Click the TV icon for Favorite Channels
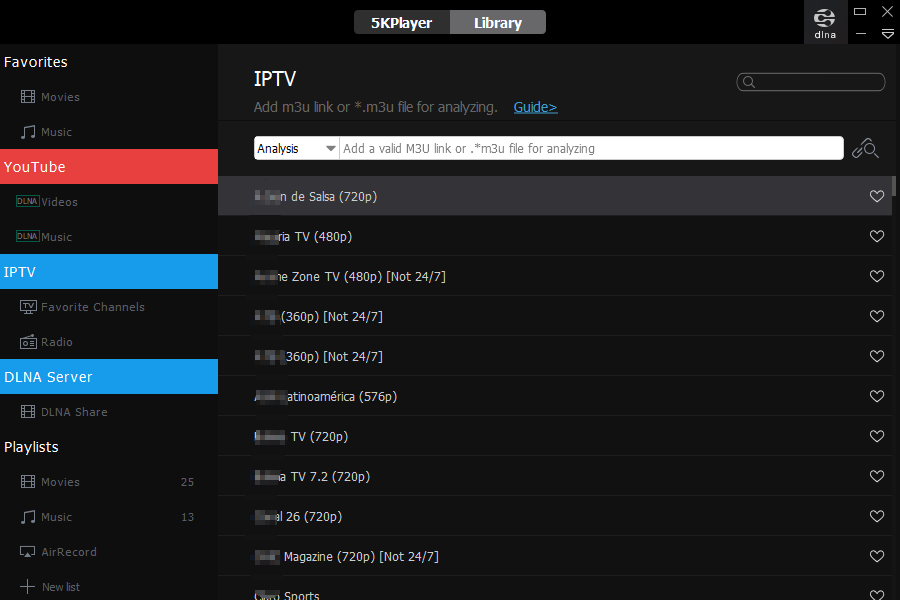The image size is (900, 600). [x=28, y=307]
